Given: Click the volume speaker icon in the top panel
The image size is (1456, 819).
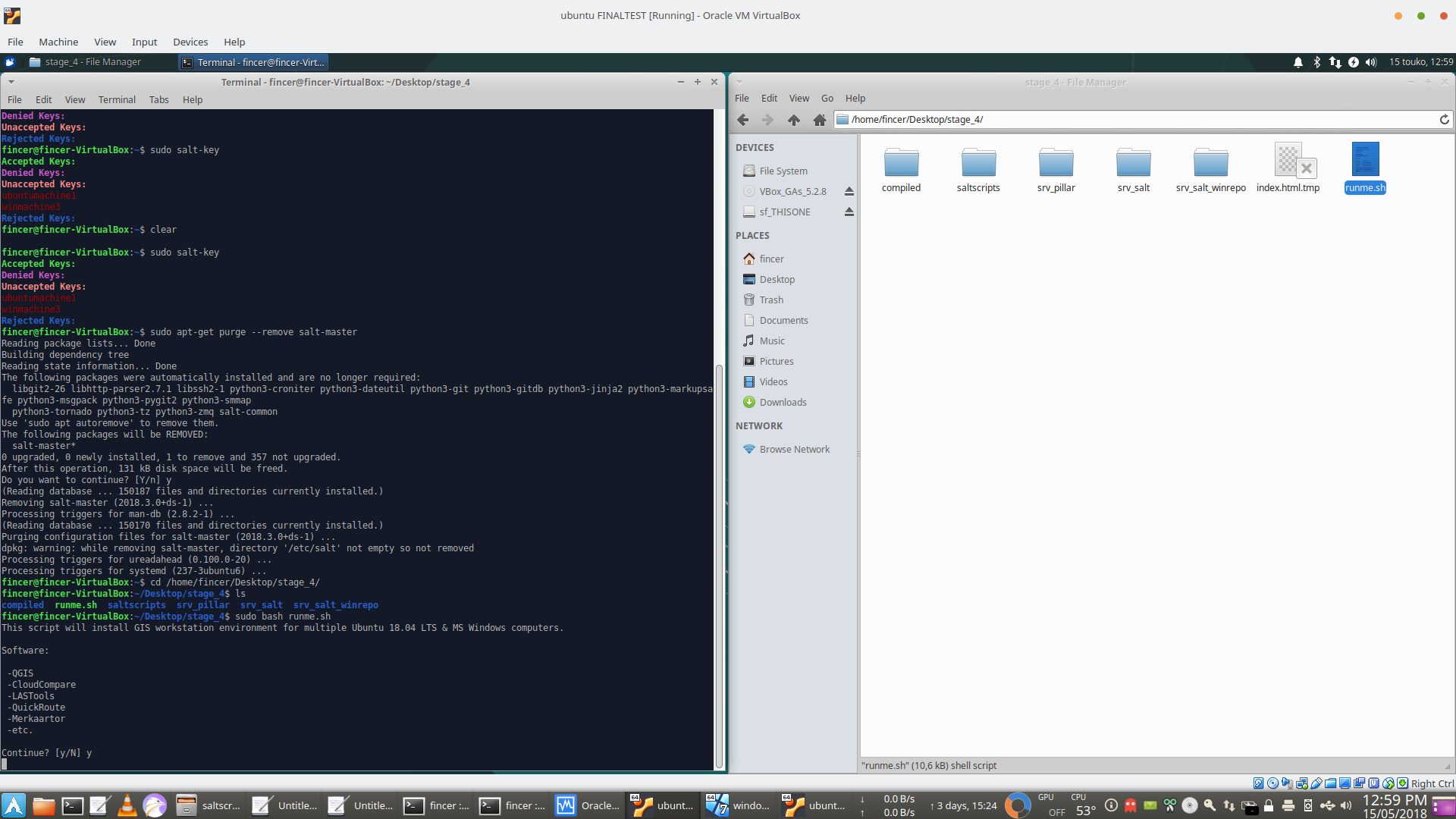Looking at the screenshot, I should [x=1371, y=62].
